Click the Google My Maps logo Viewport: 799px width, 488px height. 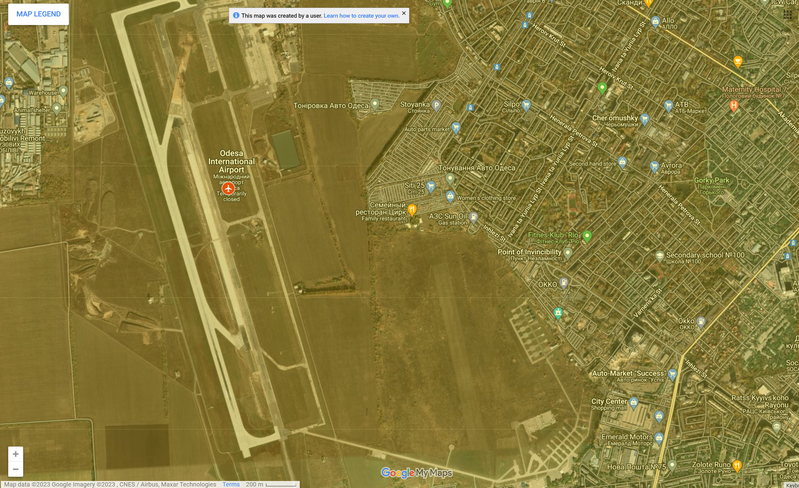(417, 473)
